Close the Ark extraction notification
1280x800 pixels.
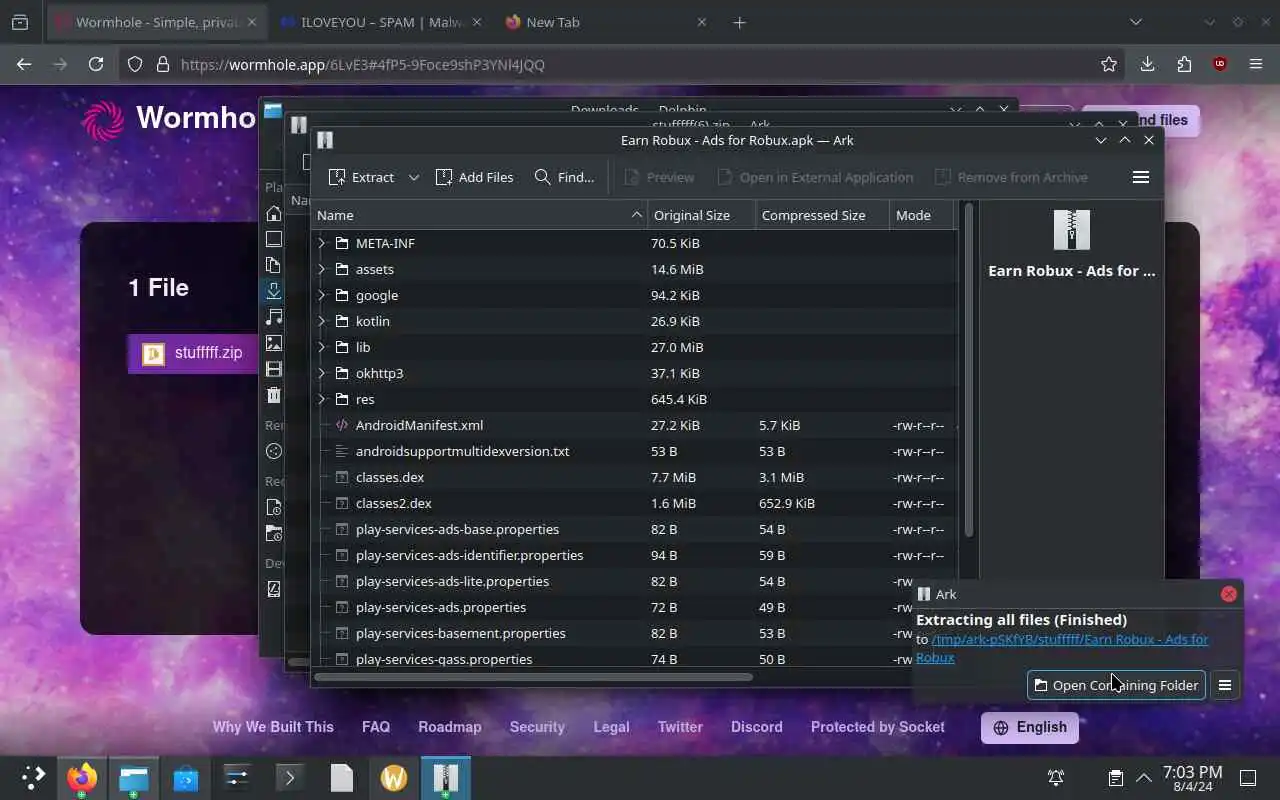coord(1229,594)
